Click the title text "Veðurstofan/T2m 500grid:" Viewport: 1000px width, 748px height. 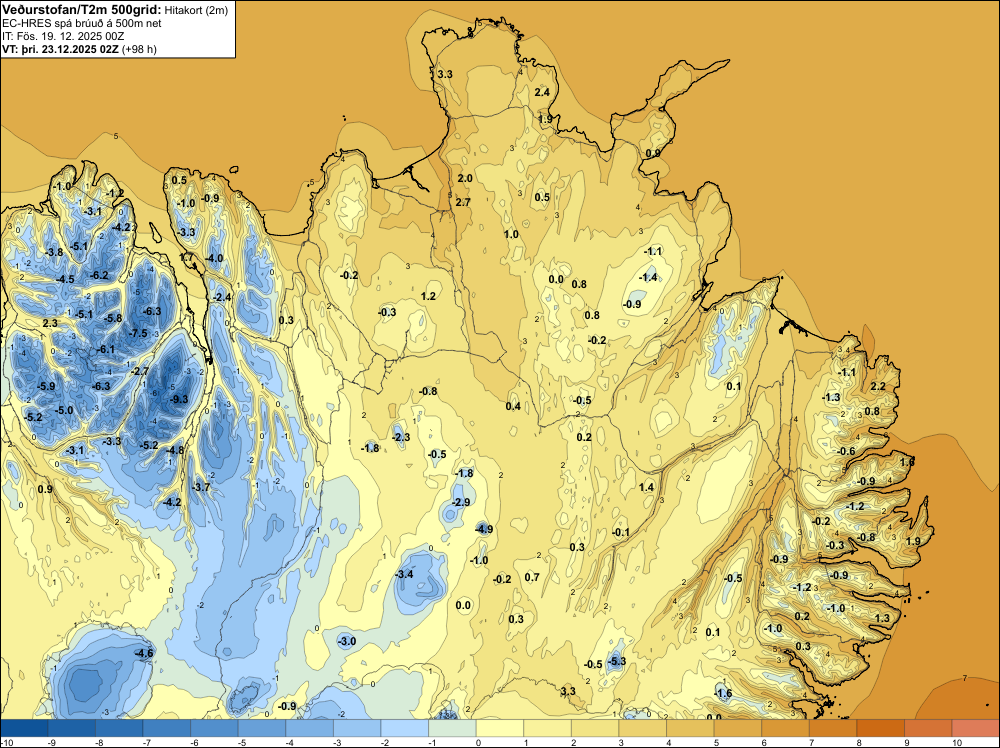[82, 10]
